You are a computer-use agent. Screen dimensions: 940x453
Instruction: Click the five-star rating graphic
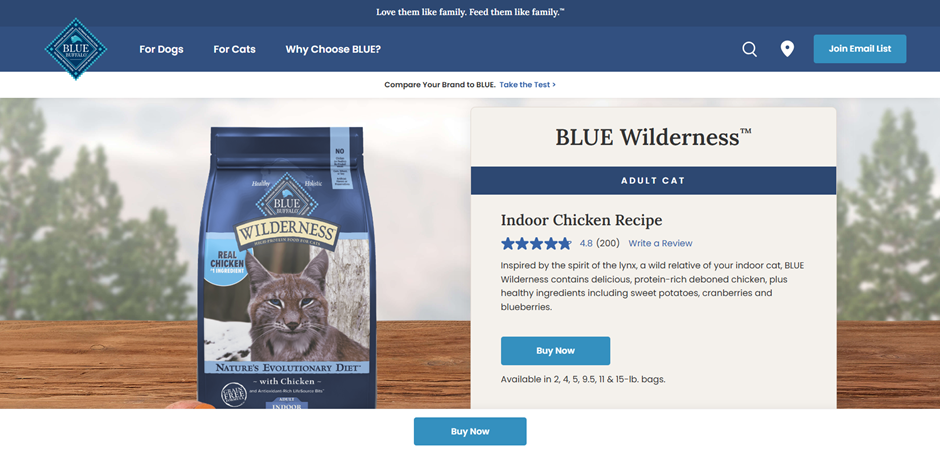[537, 243]
